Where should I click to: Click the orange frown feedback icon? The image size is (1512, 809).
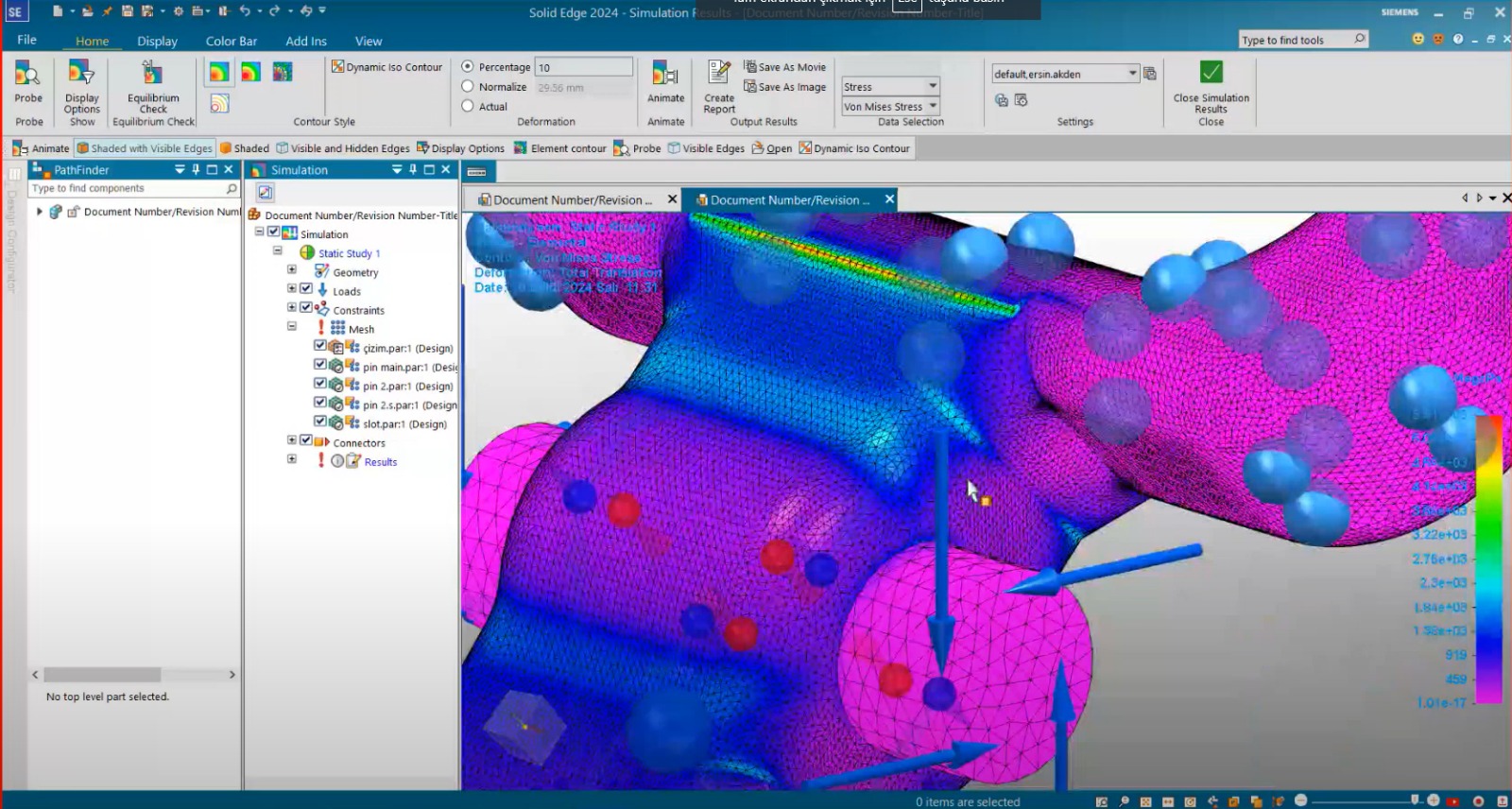(x=1437, y=39)
